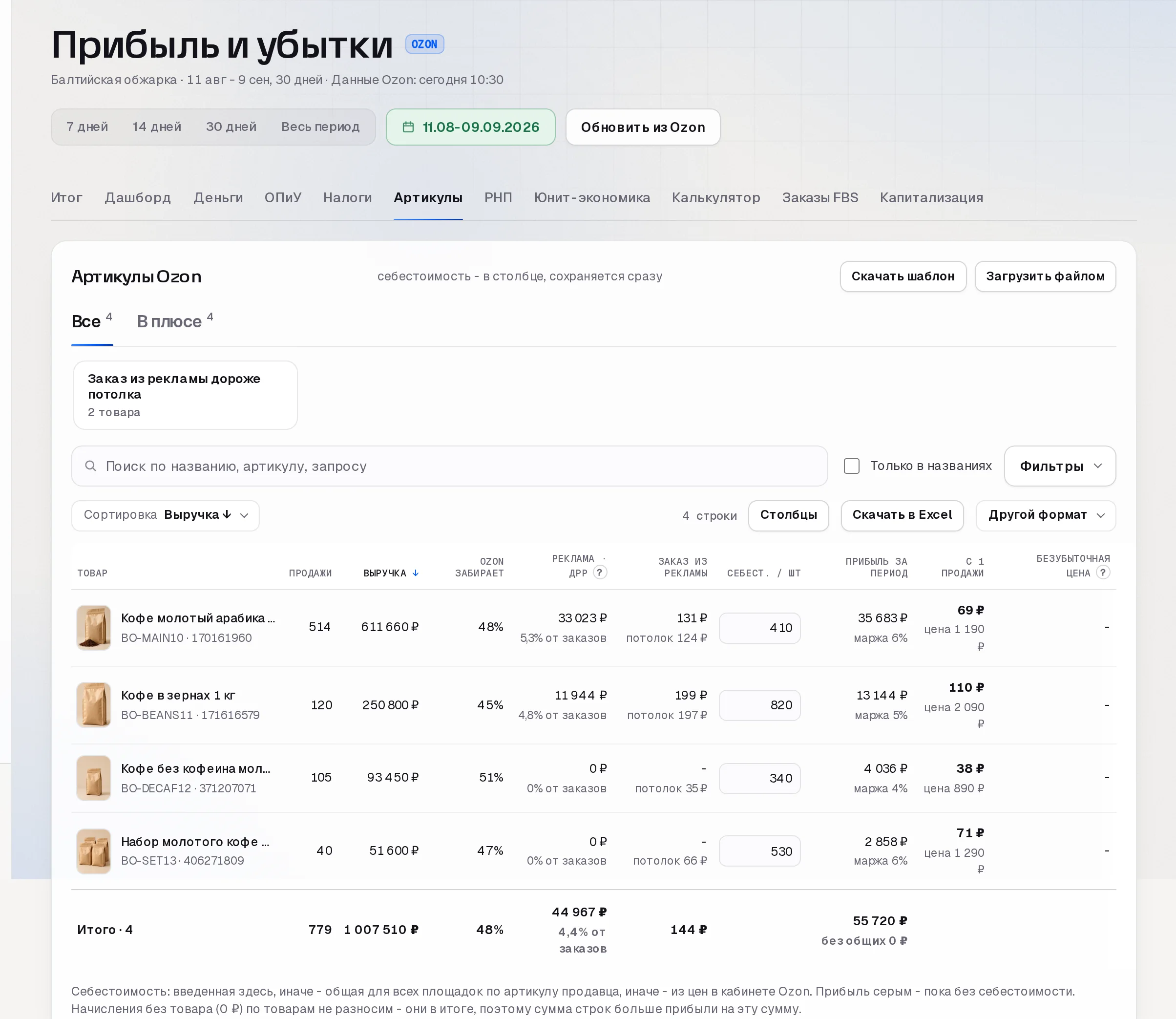Click the calendar icon in date range
Image resolution: width=1176 pixels, height=1019 pixels.
point(407,127)
